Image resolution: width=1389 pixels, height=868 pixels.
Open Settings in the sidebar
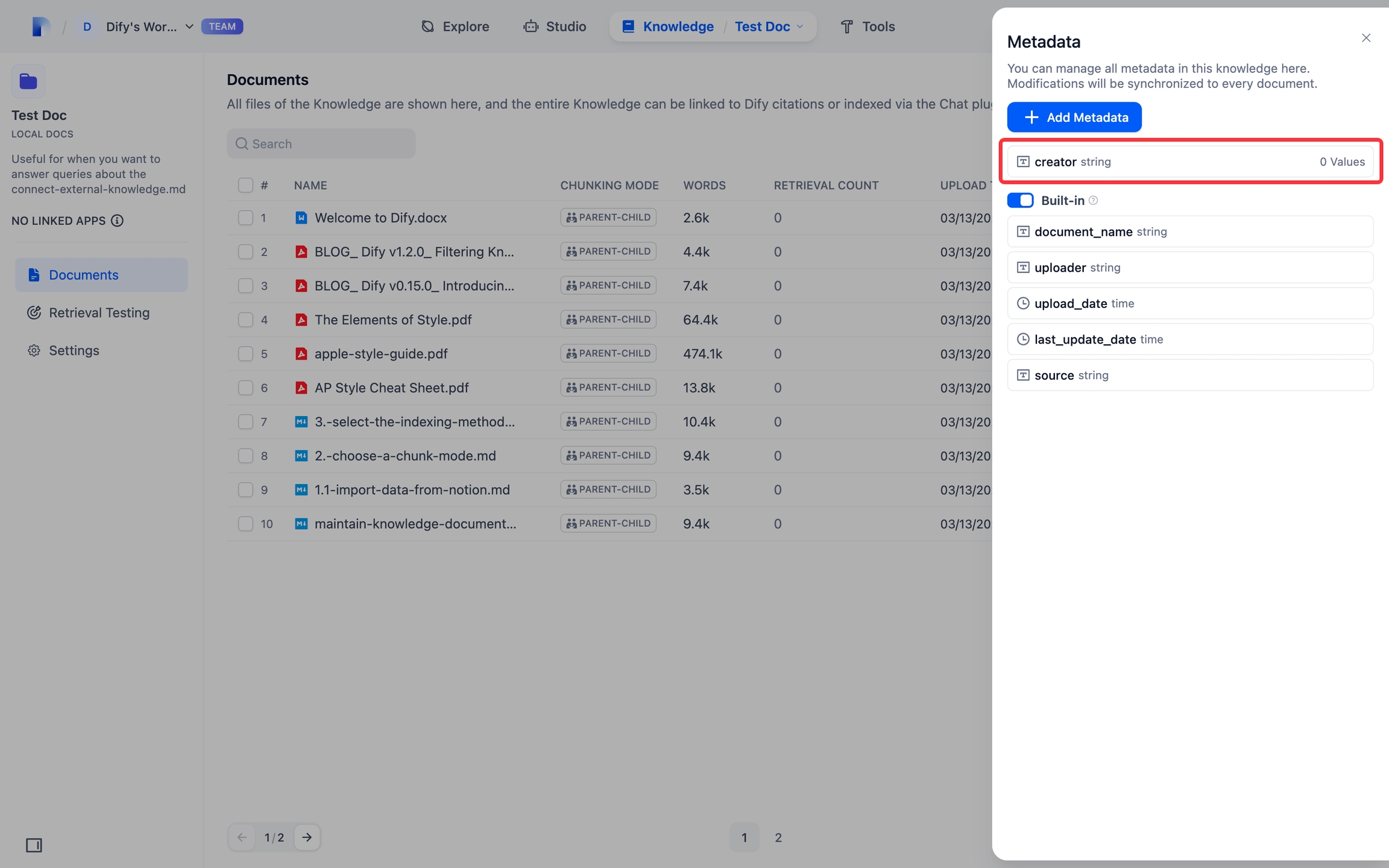pyautogui.click(x=74, y=351)
